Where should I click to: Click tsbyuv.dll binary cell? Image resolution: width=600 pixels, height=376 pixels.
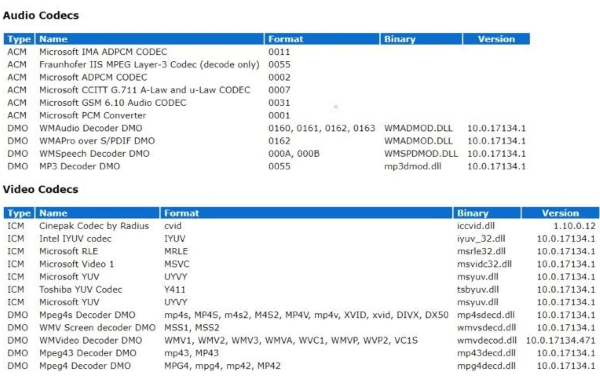[478, 290]
